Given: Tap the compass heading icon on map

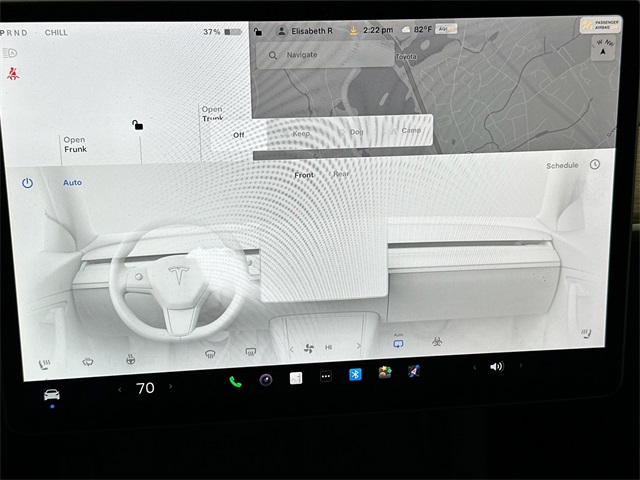Looking at the screenshot, I should pos(603,48).
